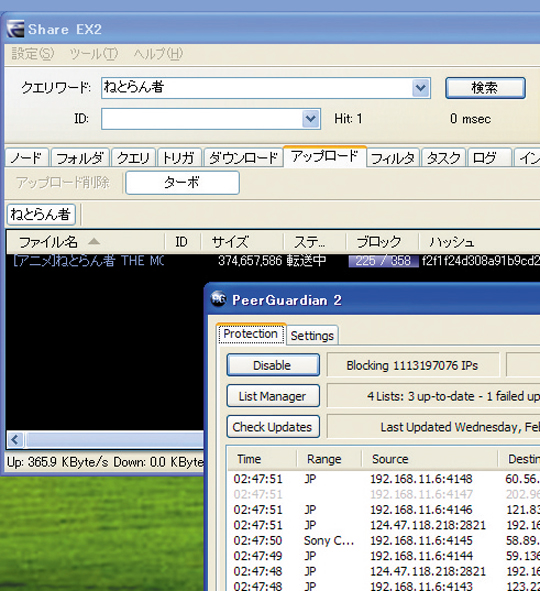
Task: Sort by ステ.. status column header
Action: pyautogui.click(x=314, y=242)
